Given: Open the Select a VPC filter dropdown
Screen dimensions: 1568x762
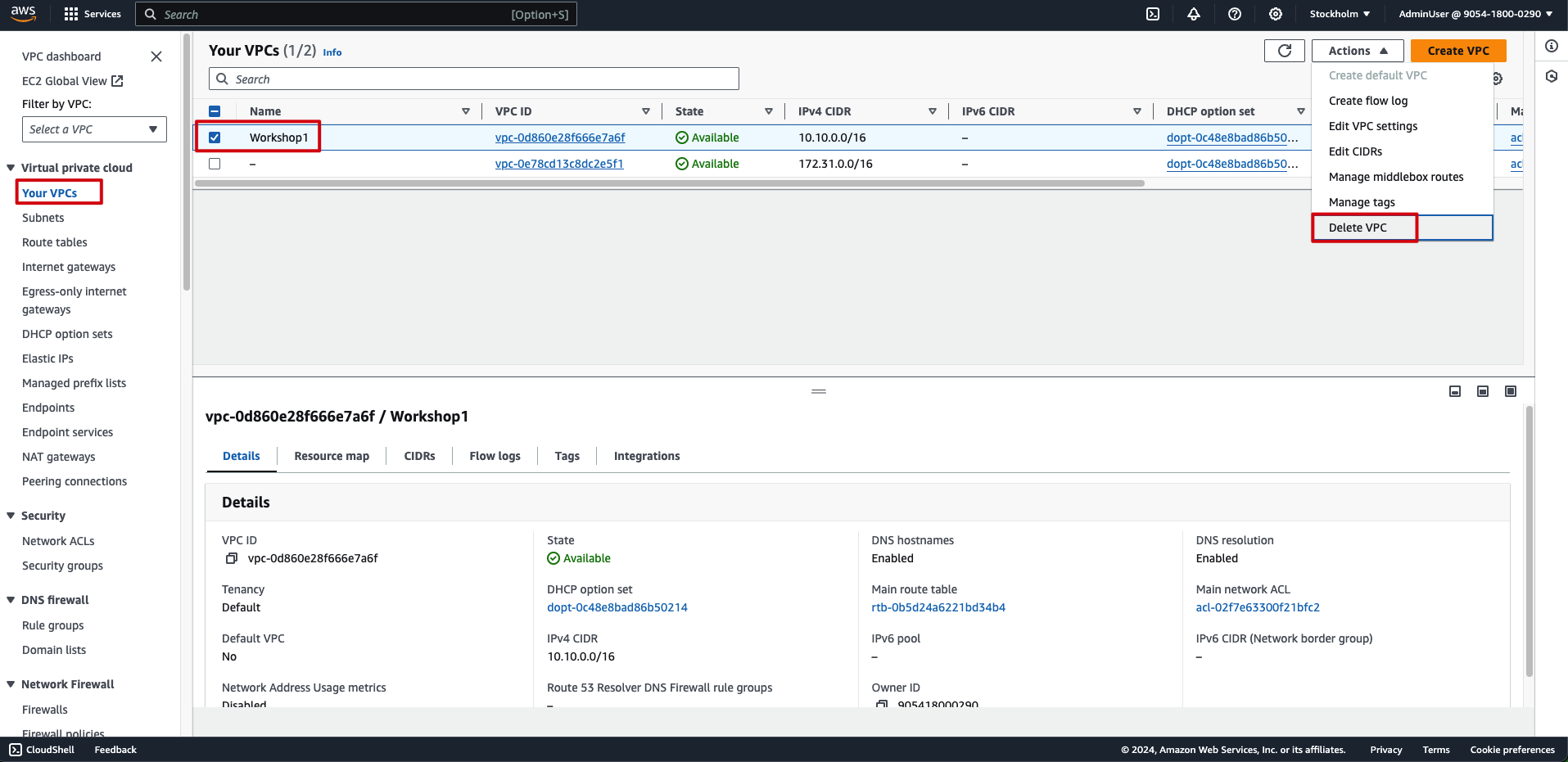Looking at the screenshot, I should (94, 129).
